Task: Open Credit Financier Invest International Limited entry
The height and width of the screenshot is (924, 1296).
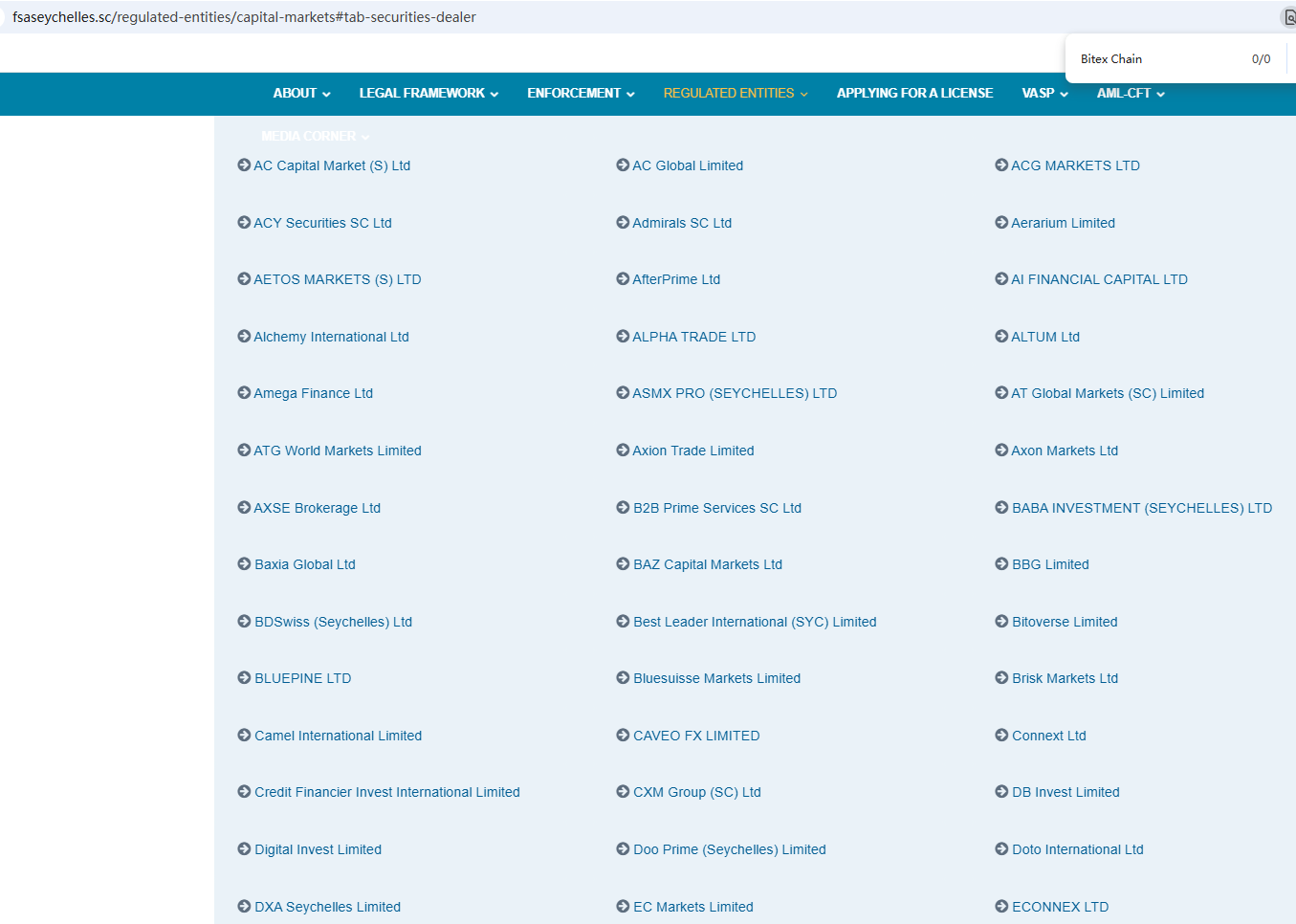Action: tap(386, 792)
